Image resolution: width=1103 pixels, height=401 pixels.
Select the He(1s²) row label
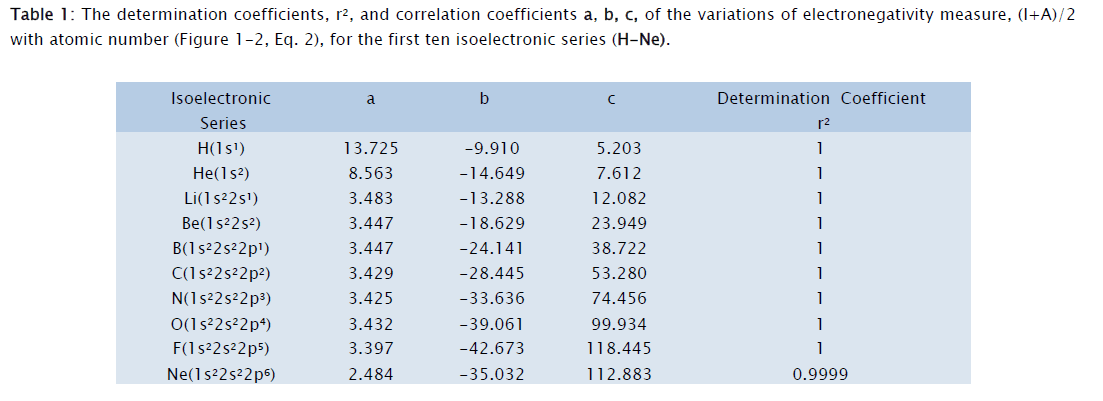click(221, 173)
